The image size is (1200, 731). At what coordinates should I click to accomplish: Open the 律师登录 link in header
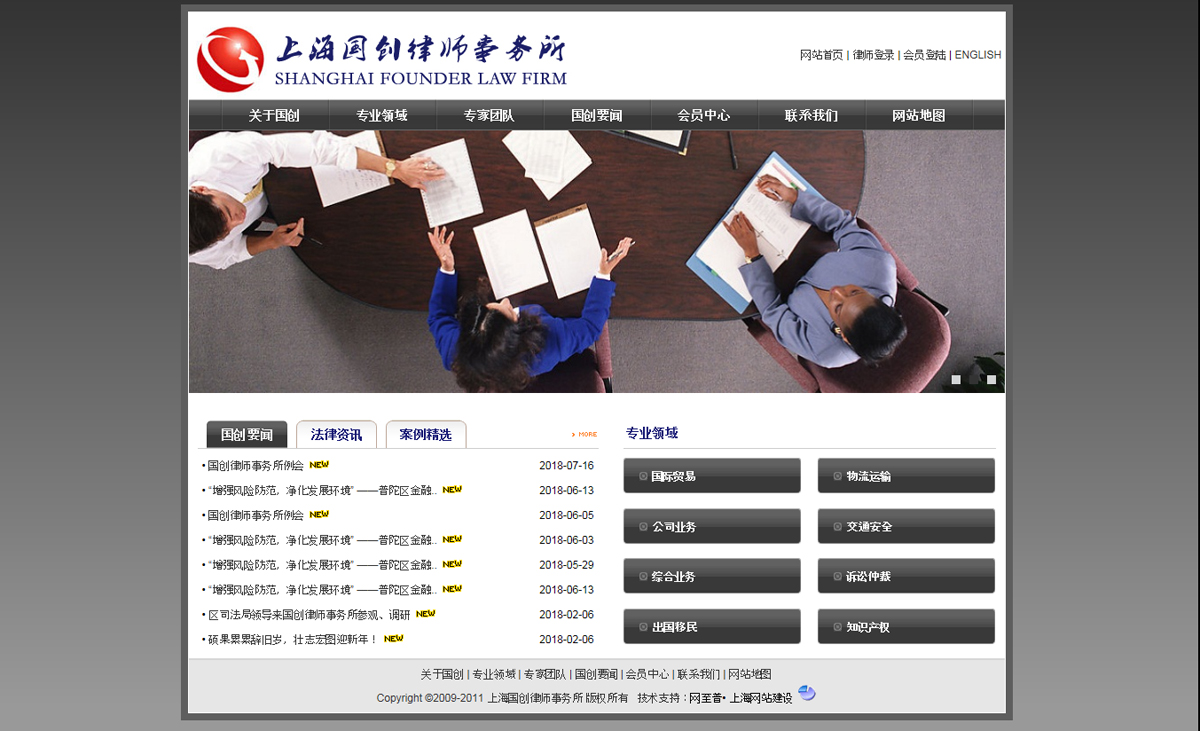[873, 55]
